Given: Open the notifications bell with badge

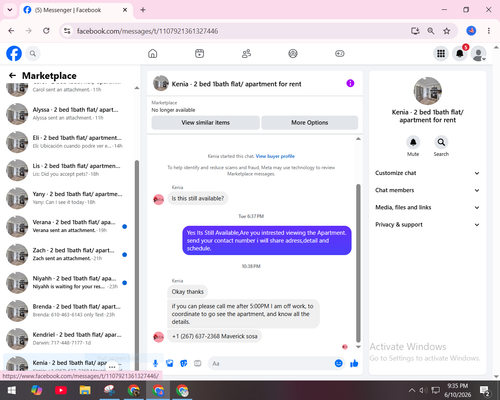Looking at the screenshot, I should (x=460, y=53).
